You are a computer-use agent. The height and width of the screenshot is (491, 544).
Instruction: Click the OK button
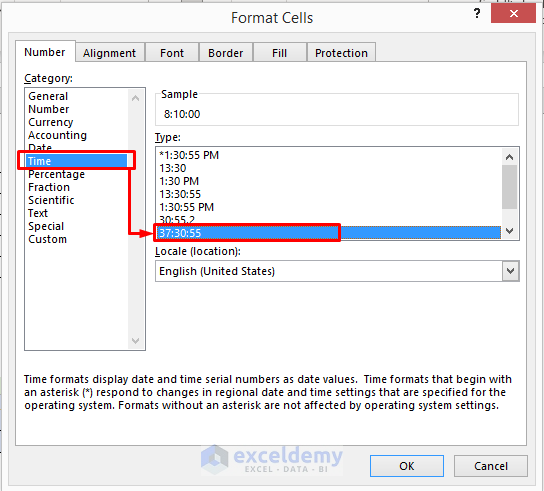pyautogui.click(x=407, y=466)
